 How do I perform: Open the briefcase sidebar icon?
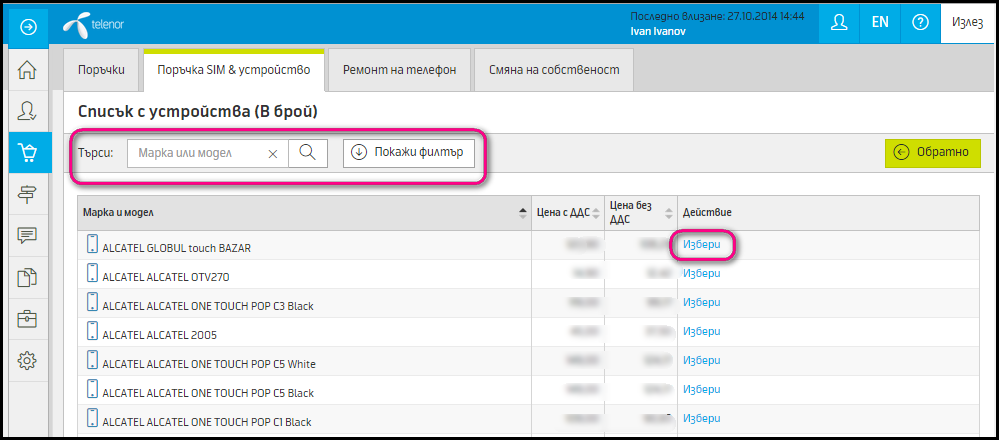26,319
